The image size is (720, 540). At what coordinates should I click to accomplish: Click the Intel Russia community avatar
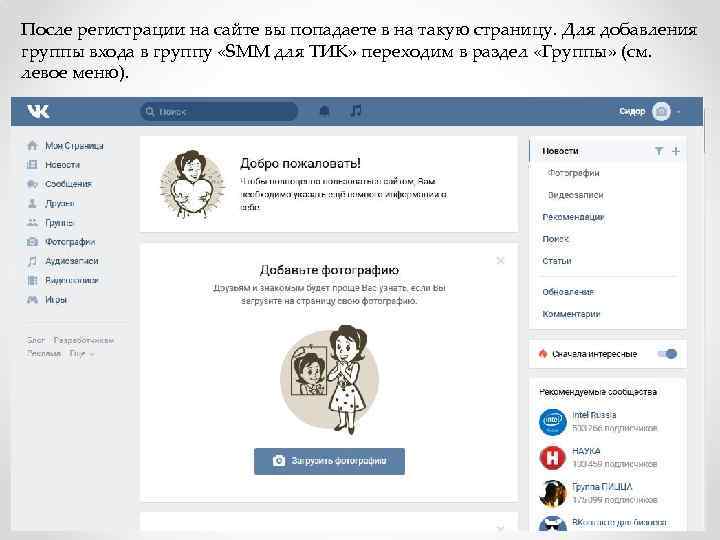[x=552, y=422]
